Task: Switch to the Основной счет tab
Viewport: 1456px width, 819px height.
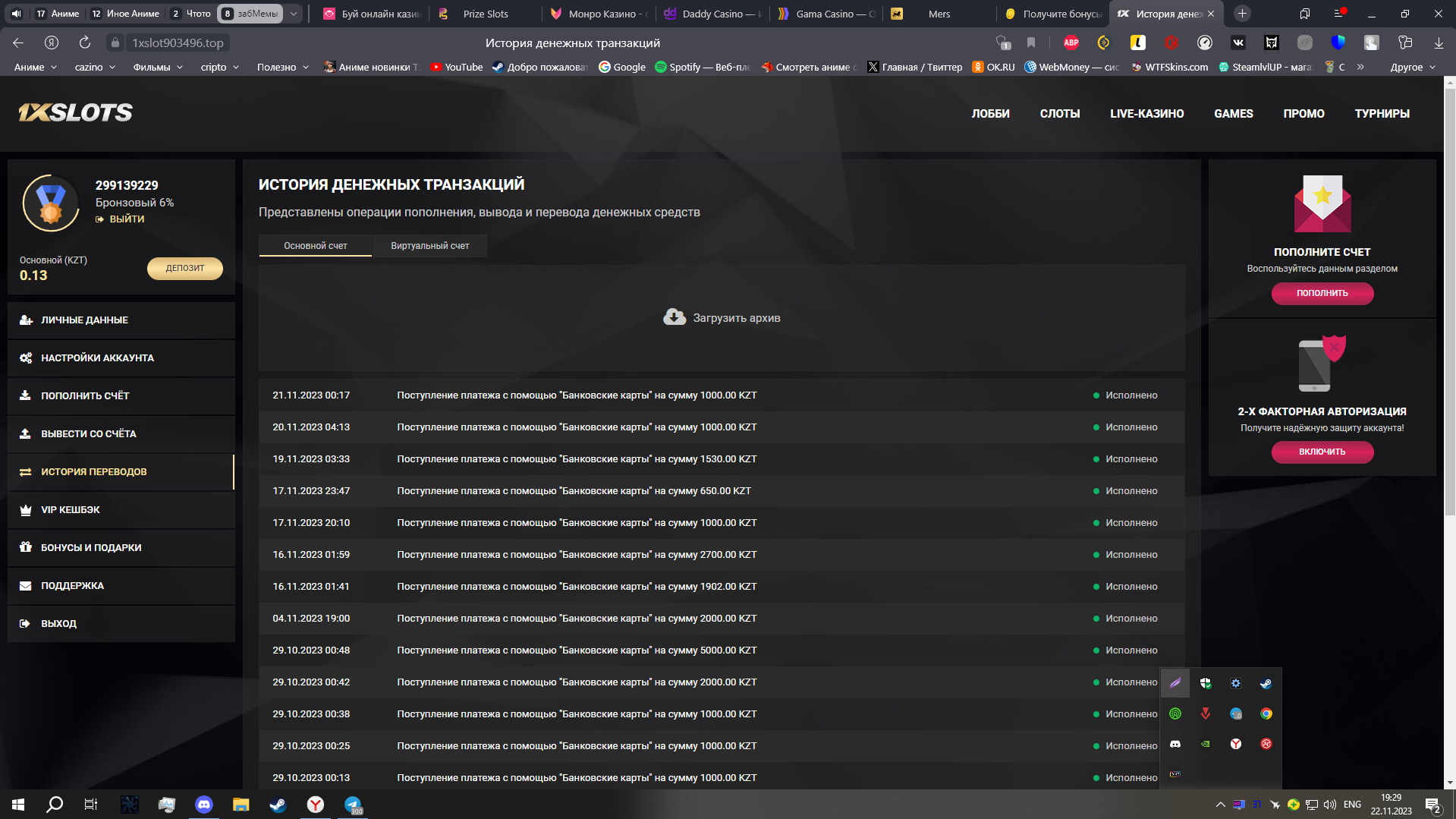Action: pos(315,246)
